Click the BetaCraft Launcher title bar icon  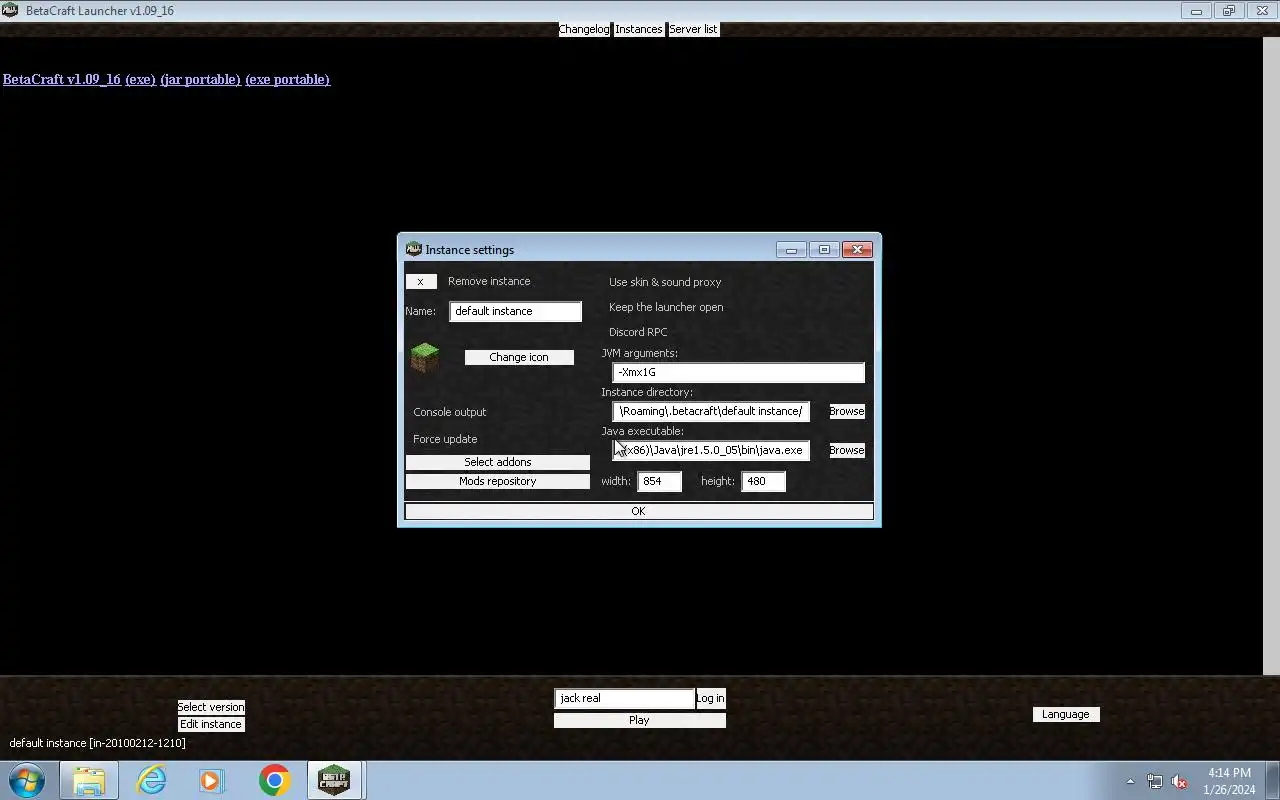coord(10,10)
